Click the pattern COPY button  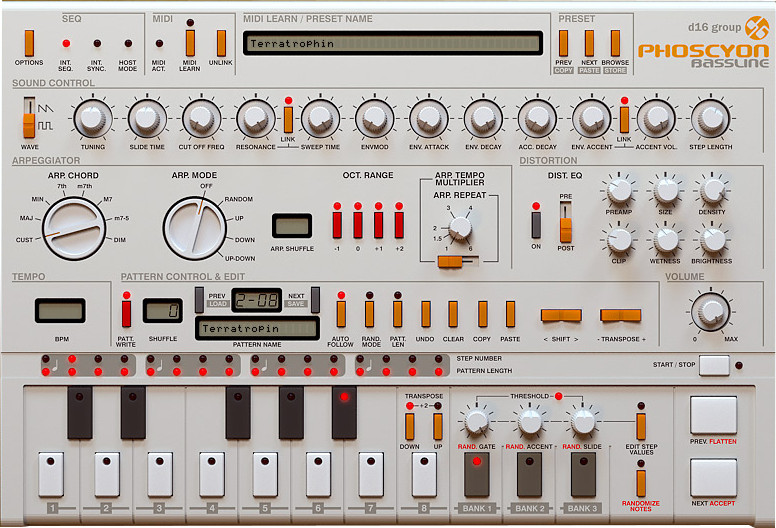pos(483,314)
